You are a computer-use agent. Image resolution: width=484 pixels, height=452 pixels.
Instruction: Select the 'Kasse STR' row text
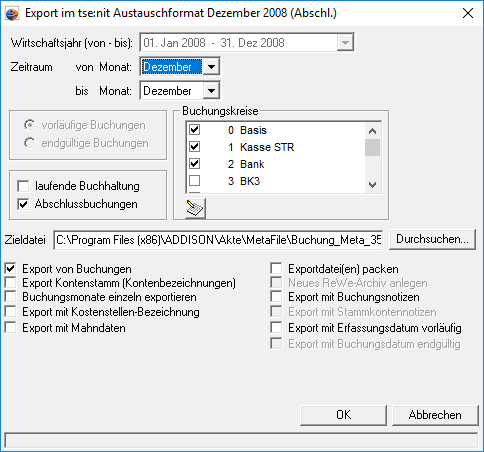coord(267,147)
